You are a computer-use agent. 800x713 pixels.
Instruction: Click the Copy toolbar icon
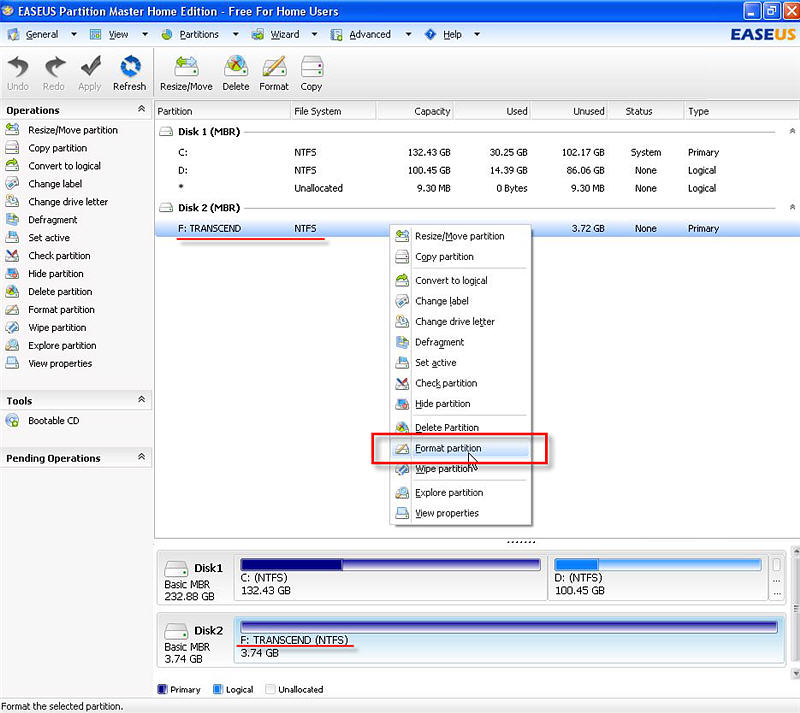click(311, 70)
